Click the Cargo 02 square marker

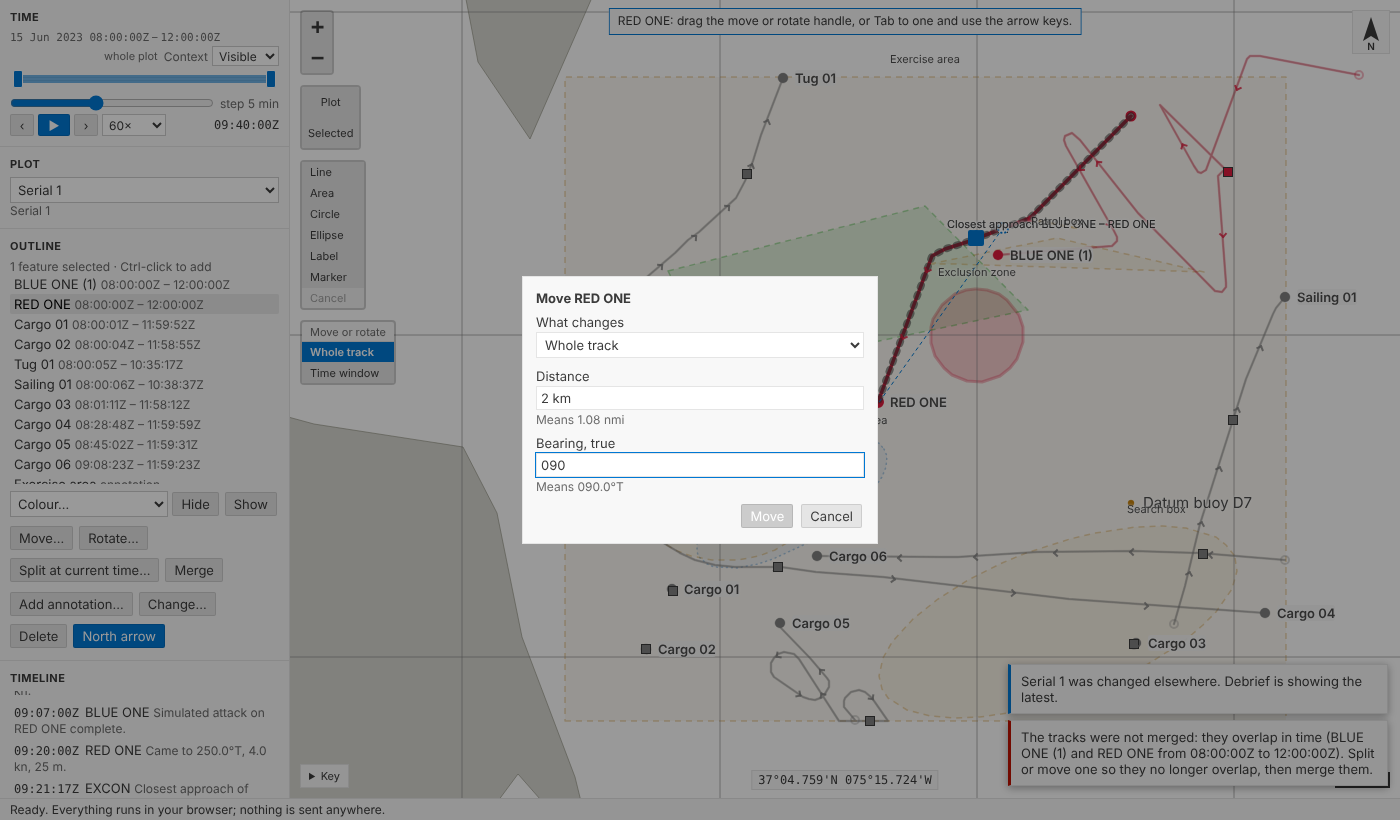pyautogui.click(x=646, y=649)
